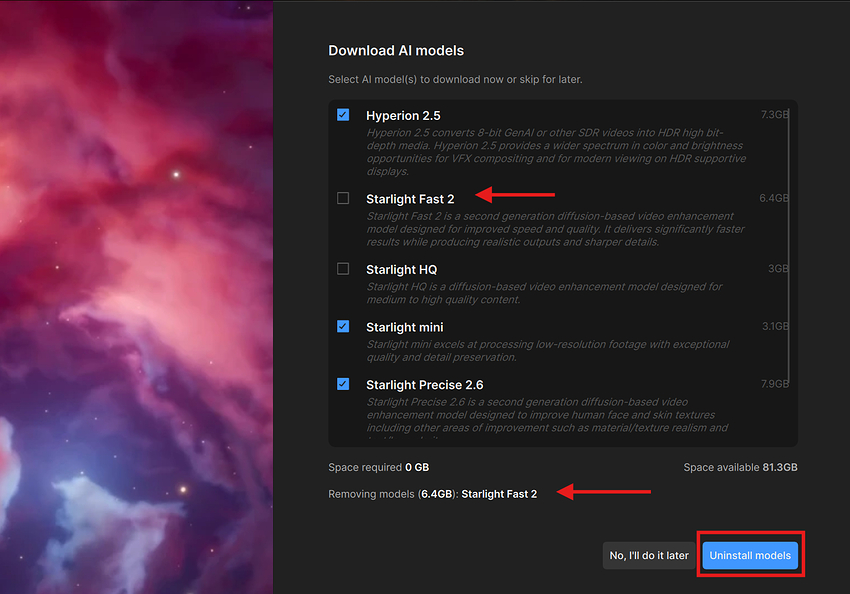
Task: Click the 3.1GB size of Starlight mini
Action: (x=775, y=326)
